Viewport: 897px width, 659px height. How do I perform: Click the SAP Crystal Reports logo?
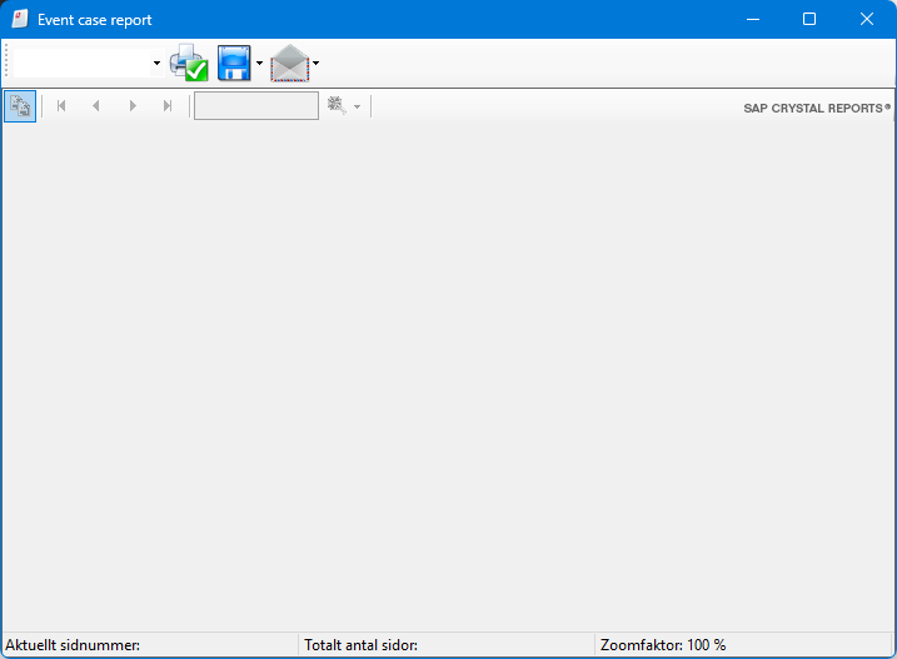tap(816, 108)
